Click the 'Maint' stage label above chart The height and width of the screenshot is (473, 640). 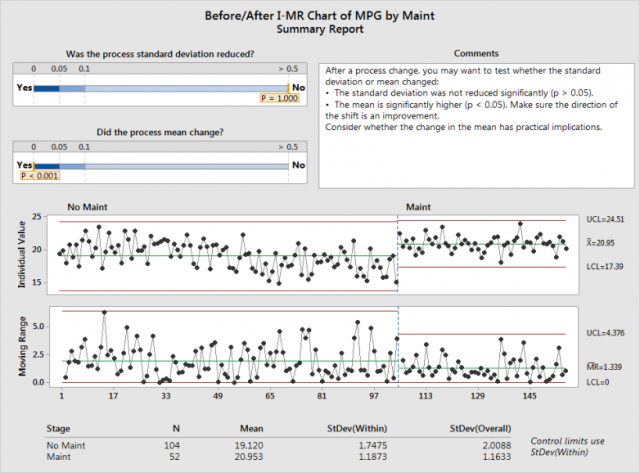click(x=418, y=207)
